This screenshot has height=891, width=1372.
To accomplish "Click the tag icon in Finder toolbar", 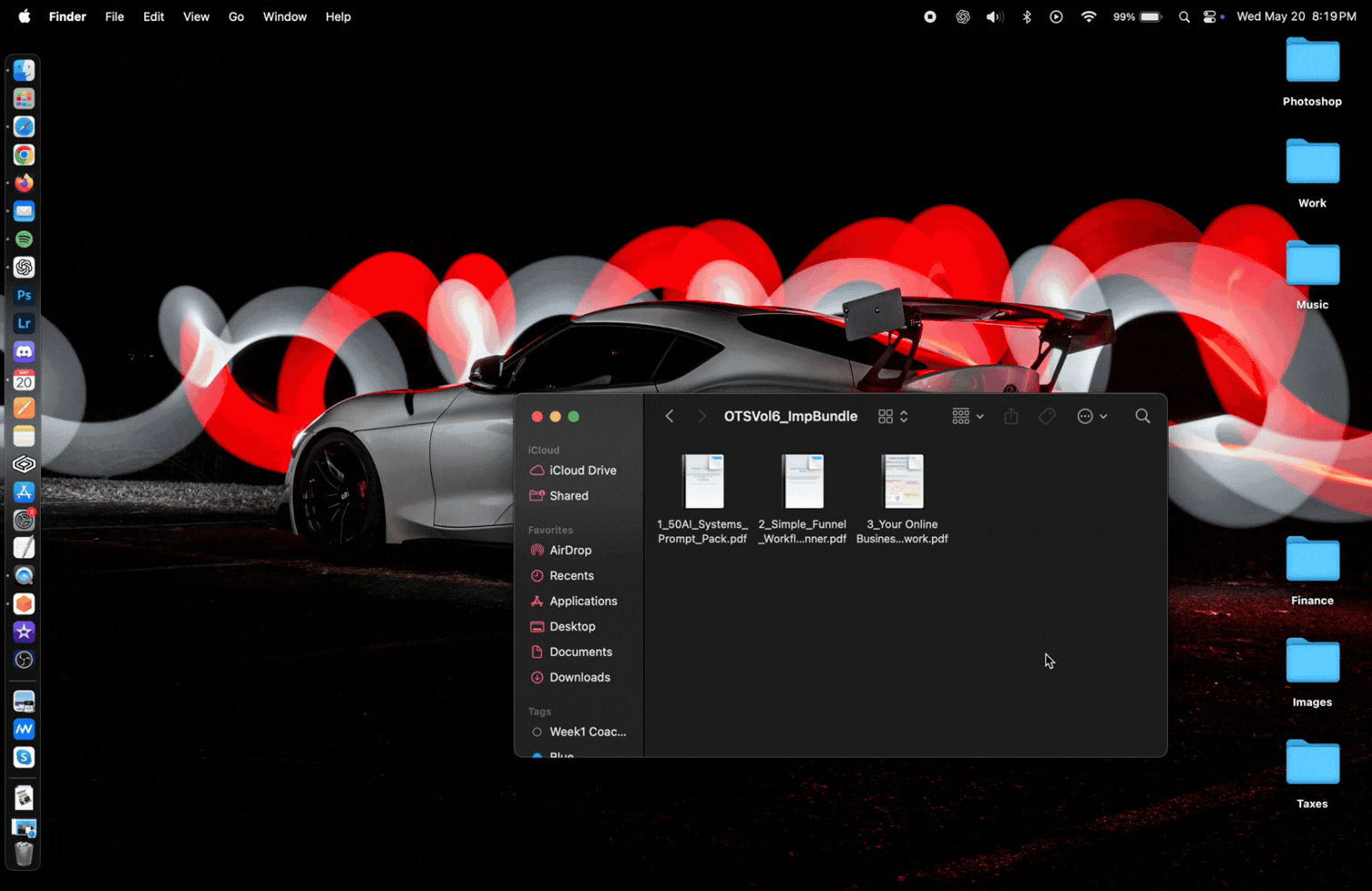I will click(1047, 416).
